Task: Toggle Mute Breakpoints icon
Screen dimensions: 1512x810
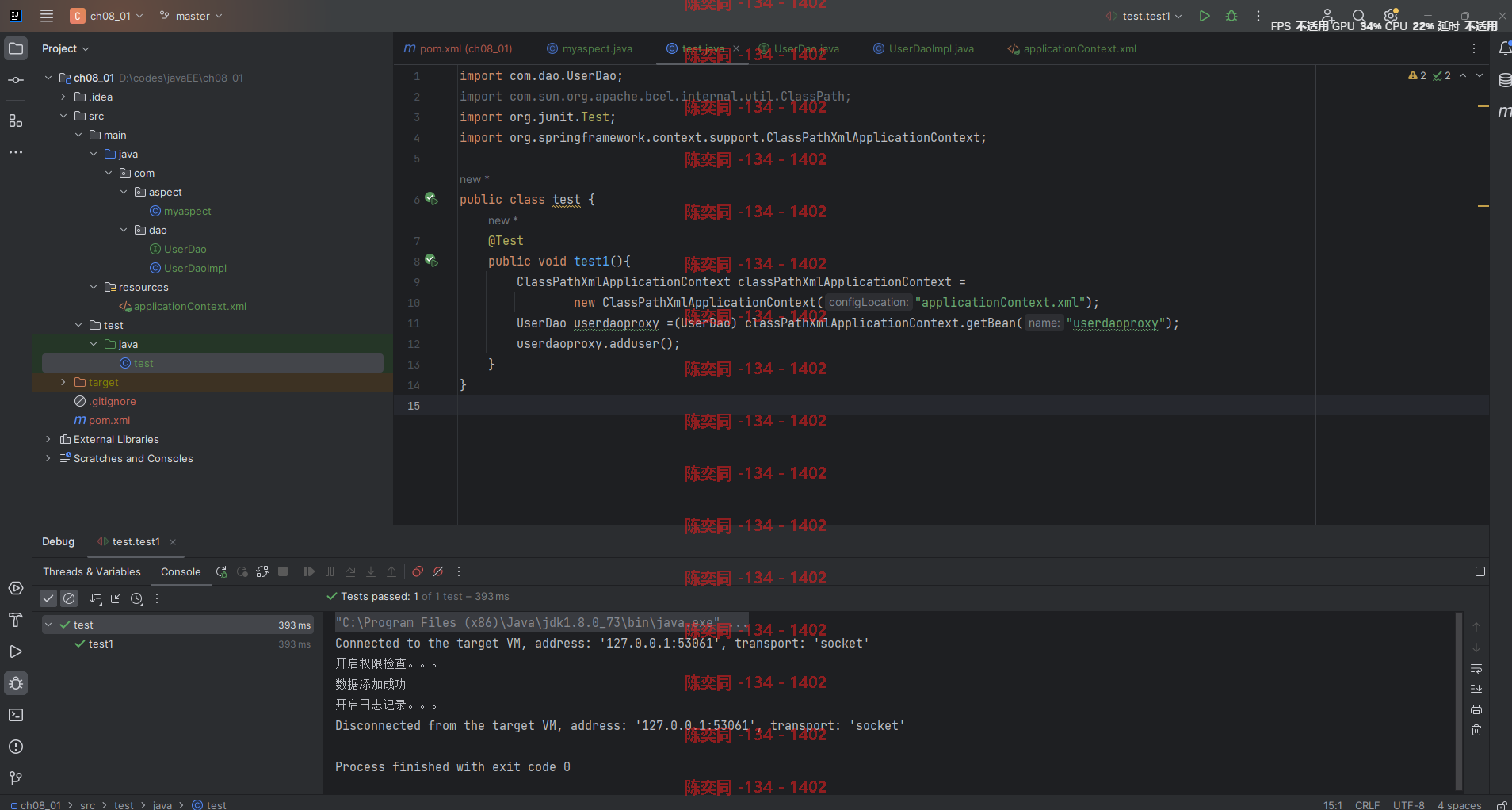Action: (x=438, y=571)
